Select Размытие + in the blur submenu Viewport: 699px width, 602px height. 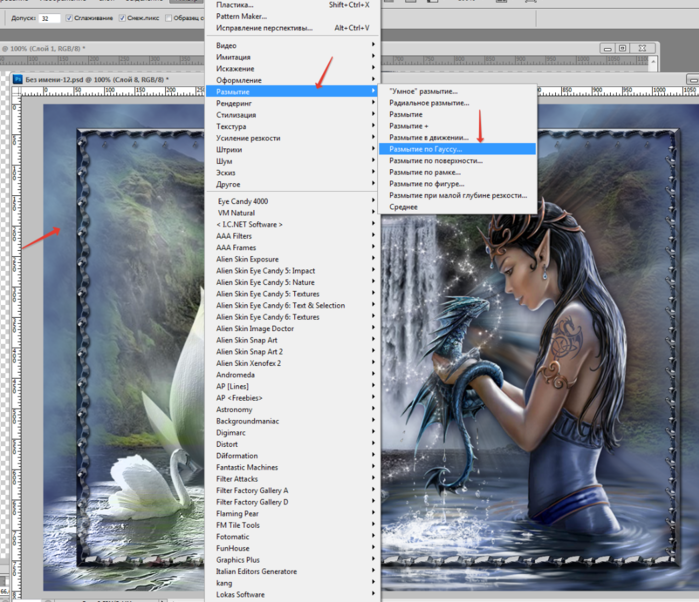point(457,126)
